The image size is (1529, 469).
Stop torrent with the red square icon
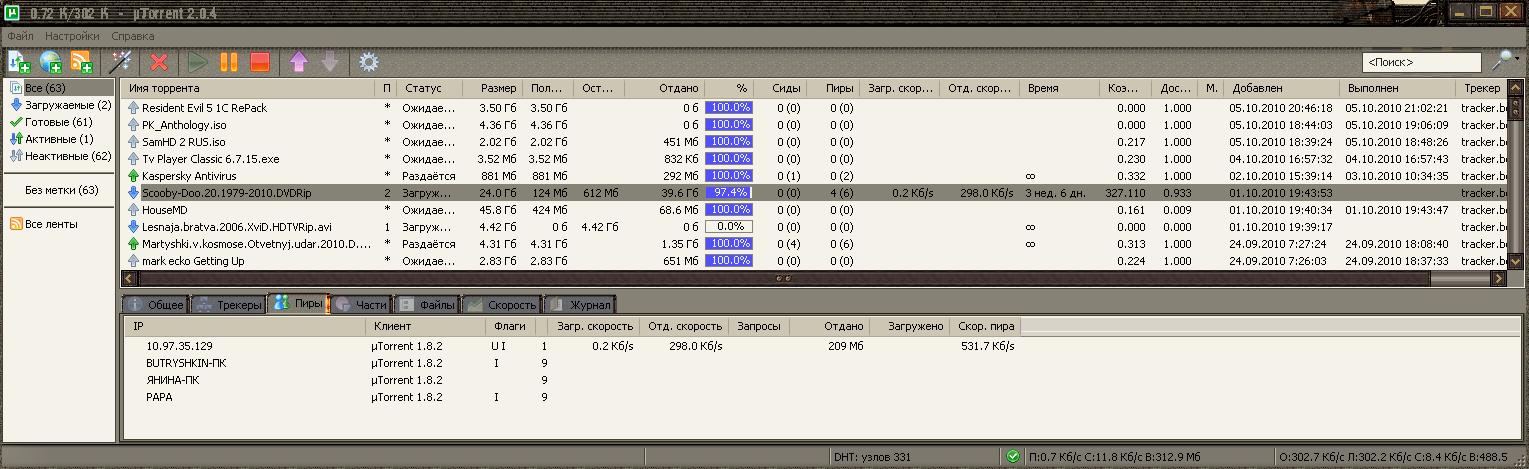click(x=260, y=62)
